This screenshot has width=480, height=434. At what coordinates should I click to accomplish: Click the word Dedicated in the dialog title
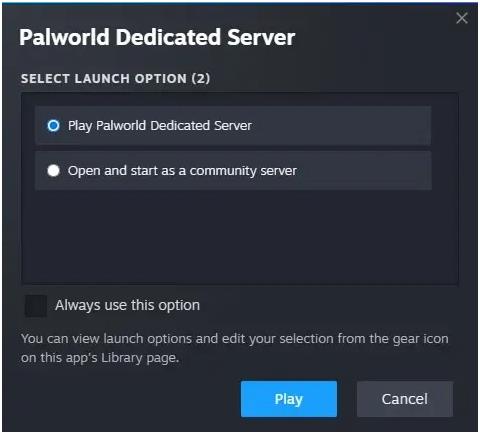pyautogui.click(x=168, y=37)
